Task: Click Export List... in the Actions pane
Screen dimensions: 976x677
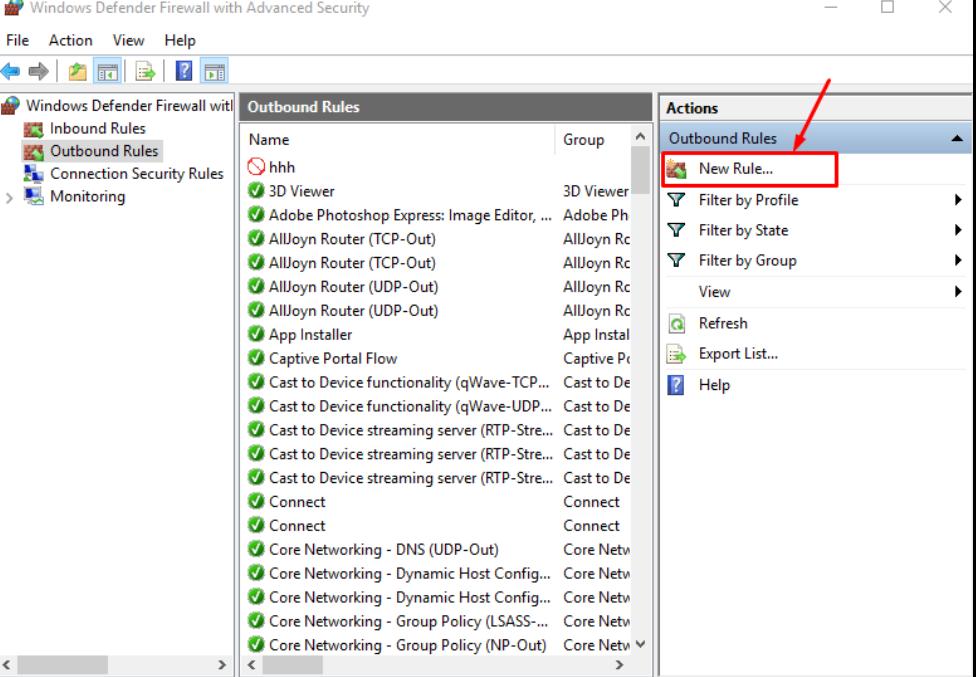Action: coord(738,354)
